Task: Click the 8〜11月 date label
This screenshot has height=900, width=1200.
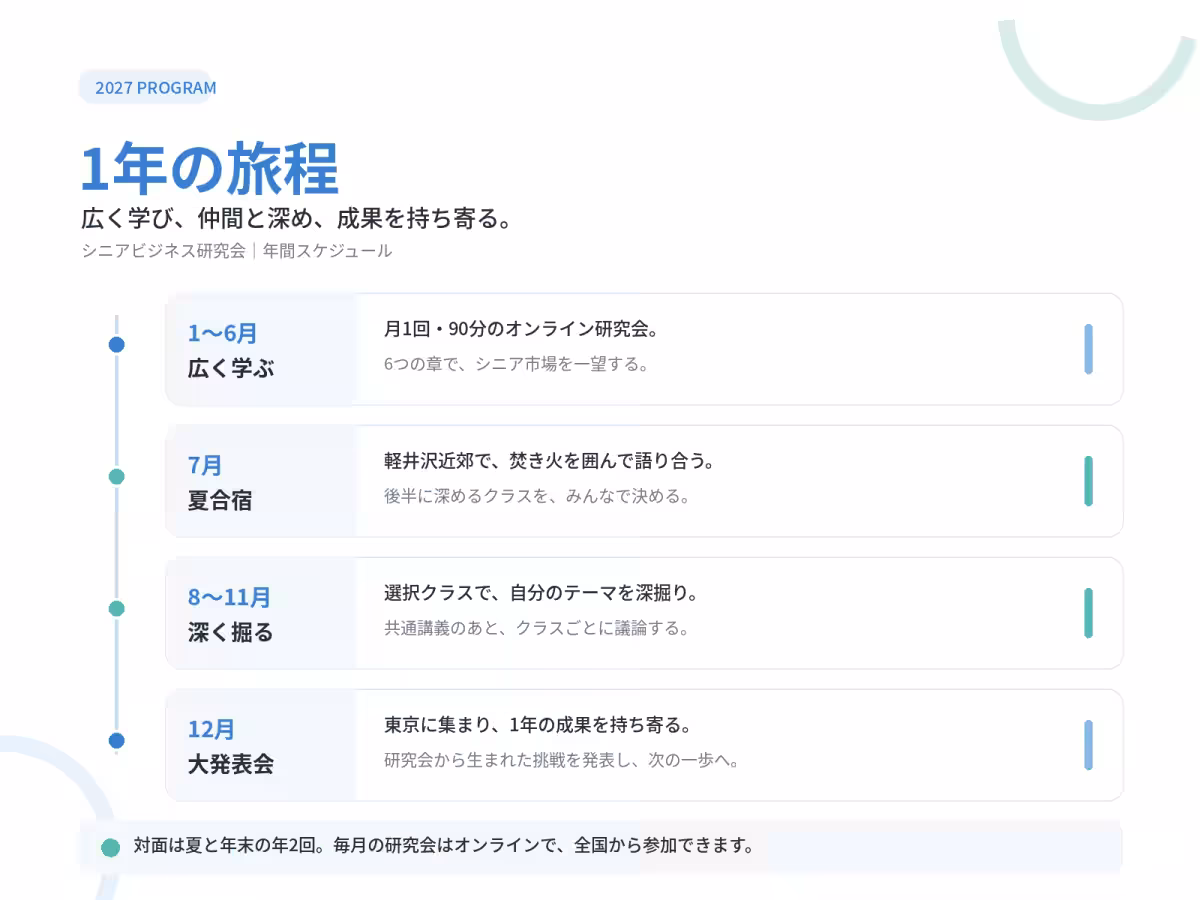Action: coord(229,597)
